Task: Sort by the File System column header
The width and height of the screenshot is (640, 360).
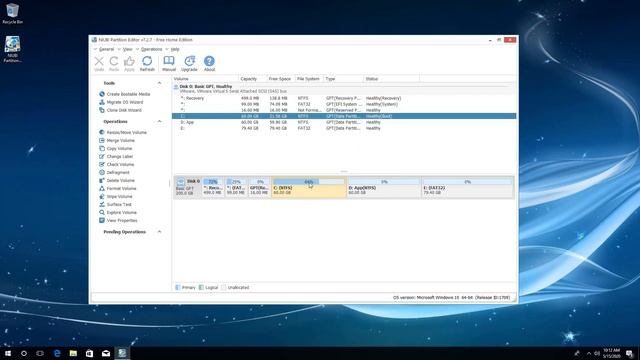Action: [309, 78]
